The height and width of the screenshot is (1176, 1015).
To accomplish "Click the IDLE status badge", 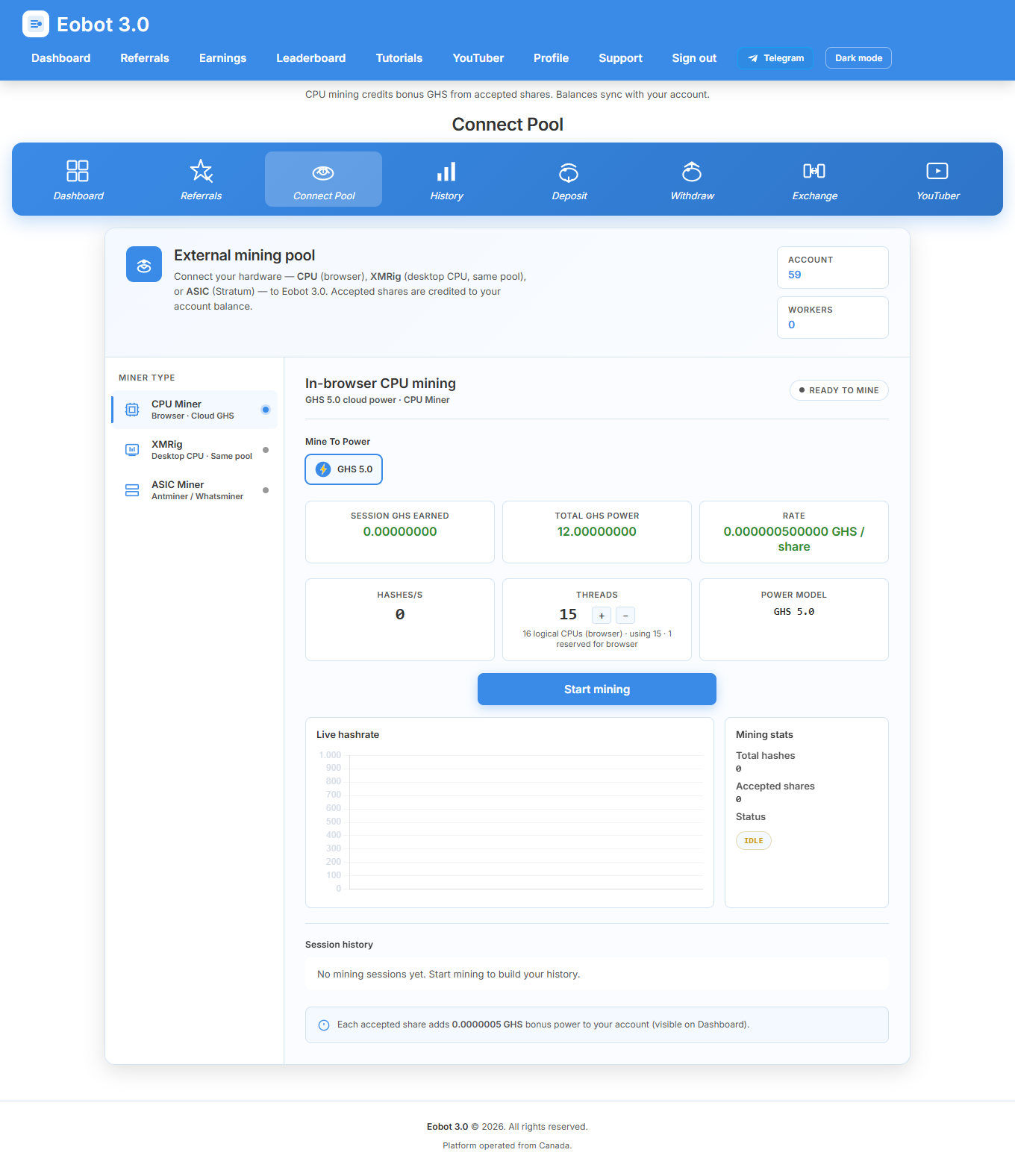I will [x=754, y=841].
